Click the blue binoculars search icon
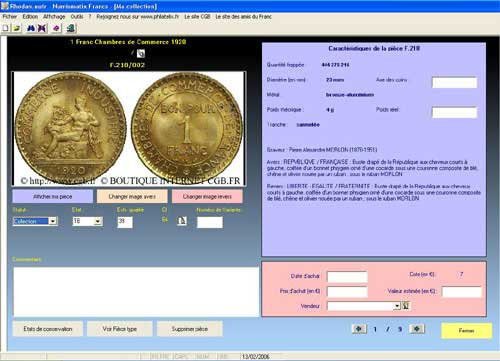 31,28
